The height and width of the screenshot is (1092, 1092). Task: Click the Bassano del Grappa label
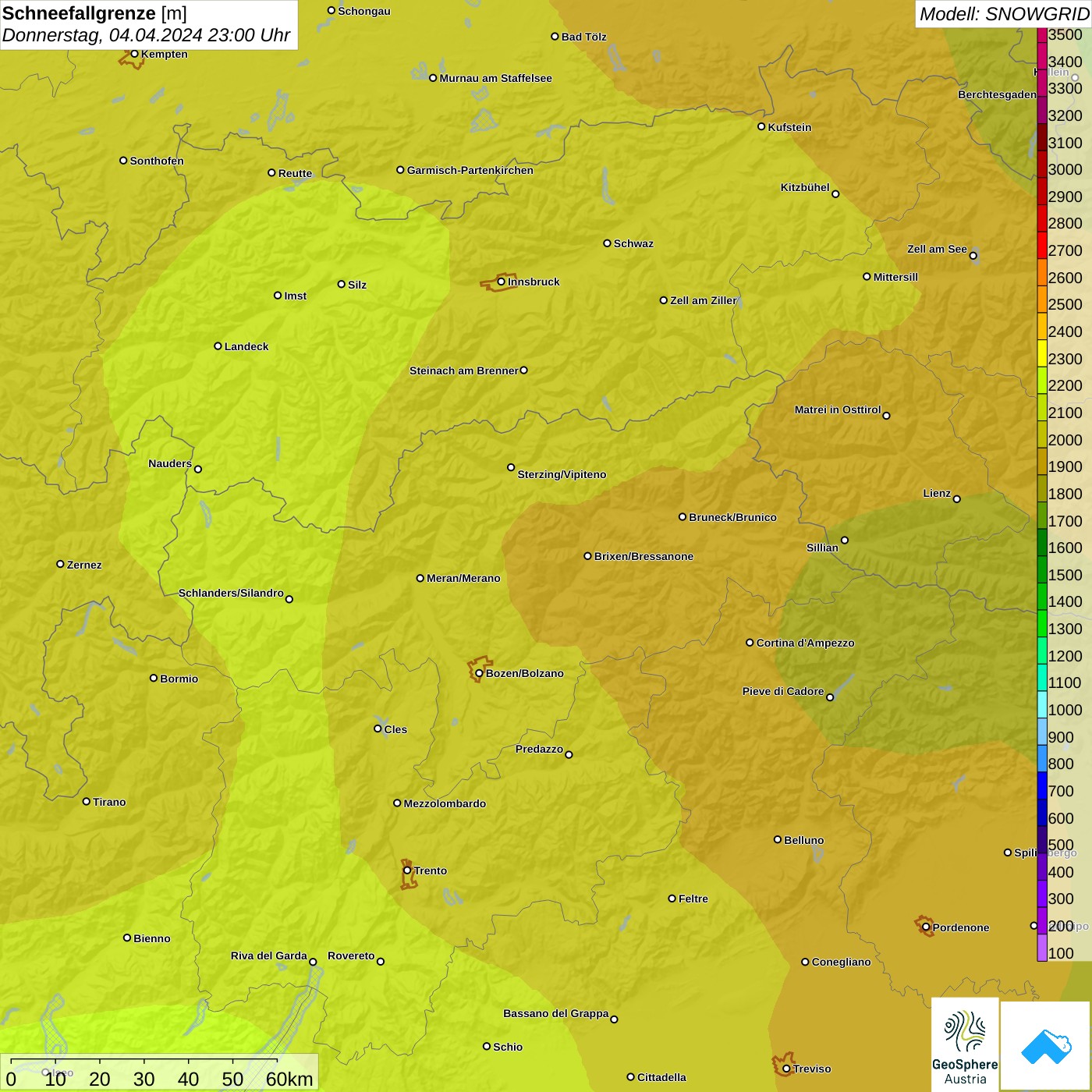(x=556, y=1013)
